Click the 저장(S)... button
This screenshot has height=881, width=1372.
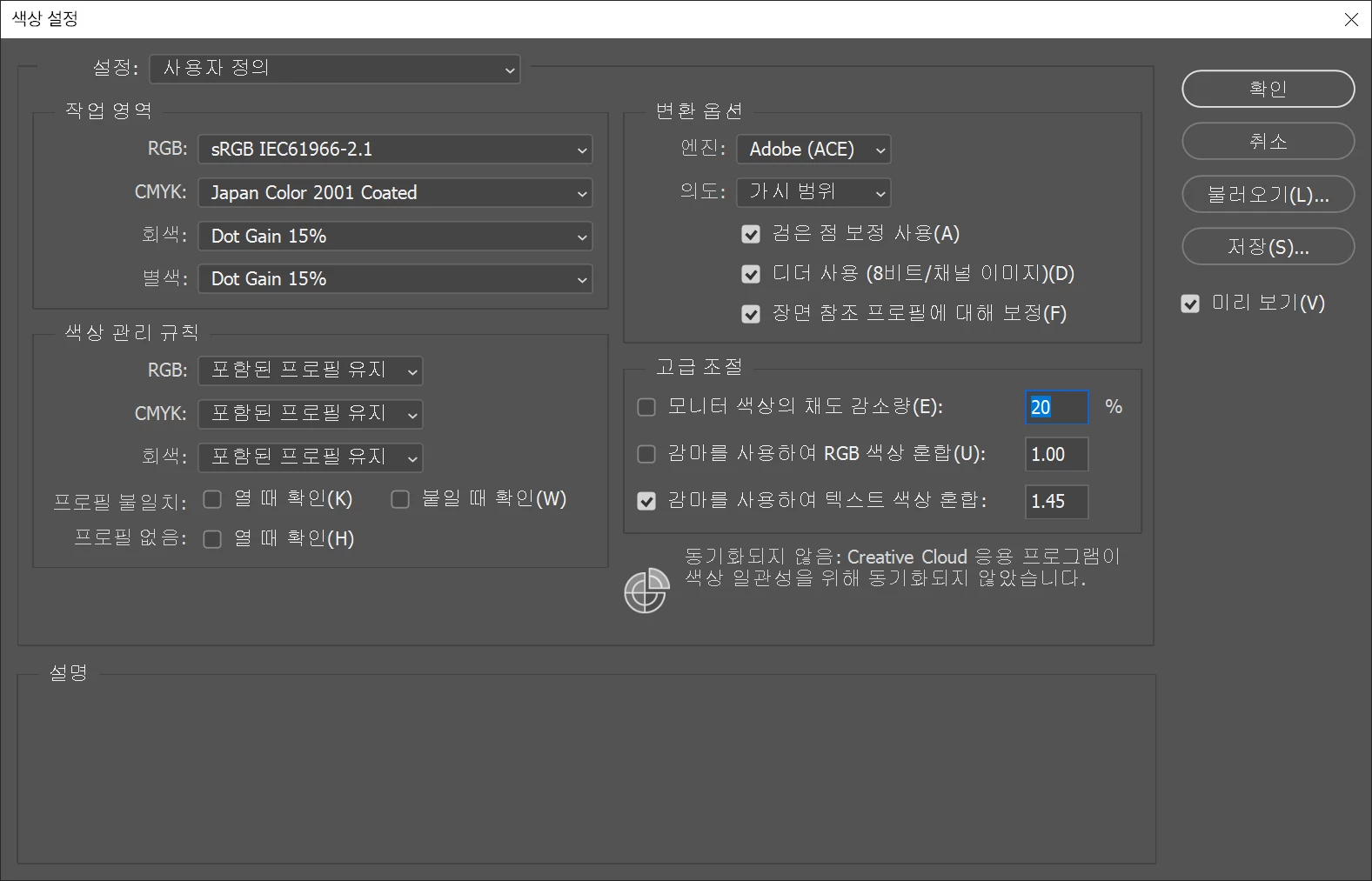coord(1268,247)
